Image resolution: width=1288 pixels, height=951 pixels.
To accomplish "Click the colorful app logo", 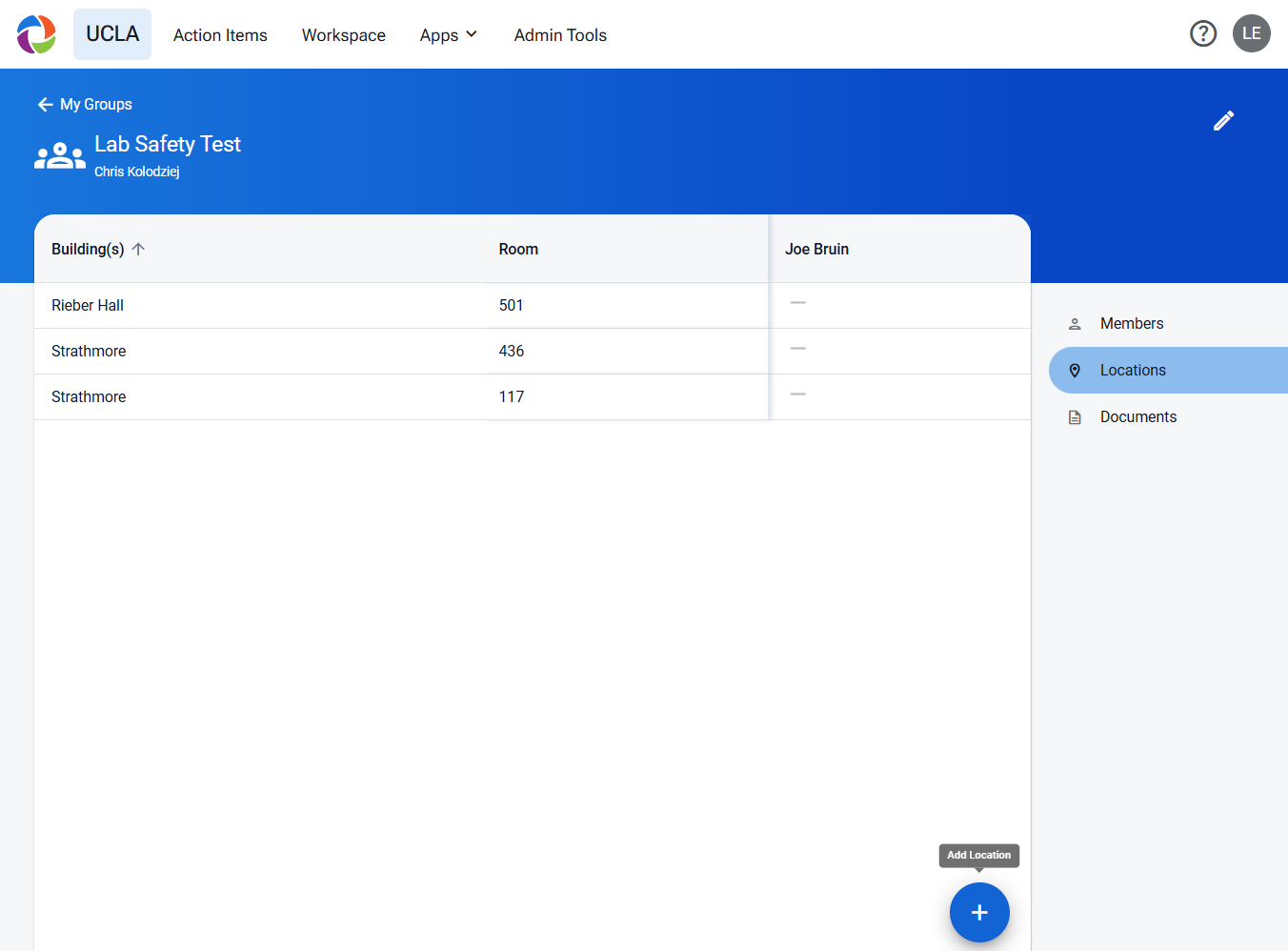I will [36, 34].
